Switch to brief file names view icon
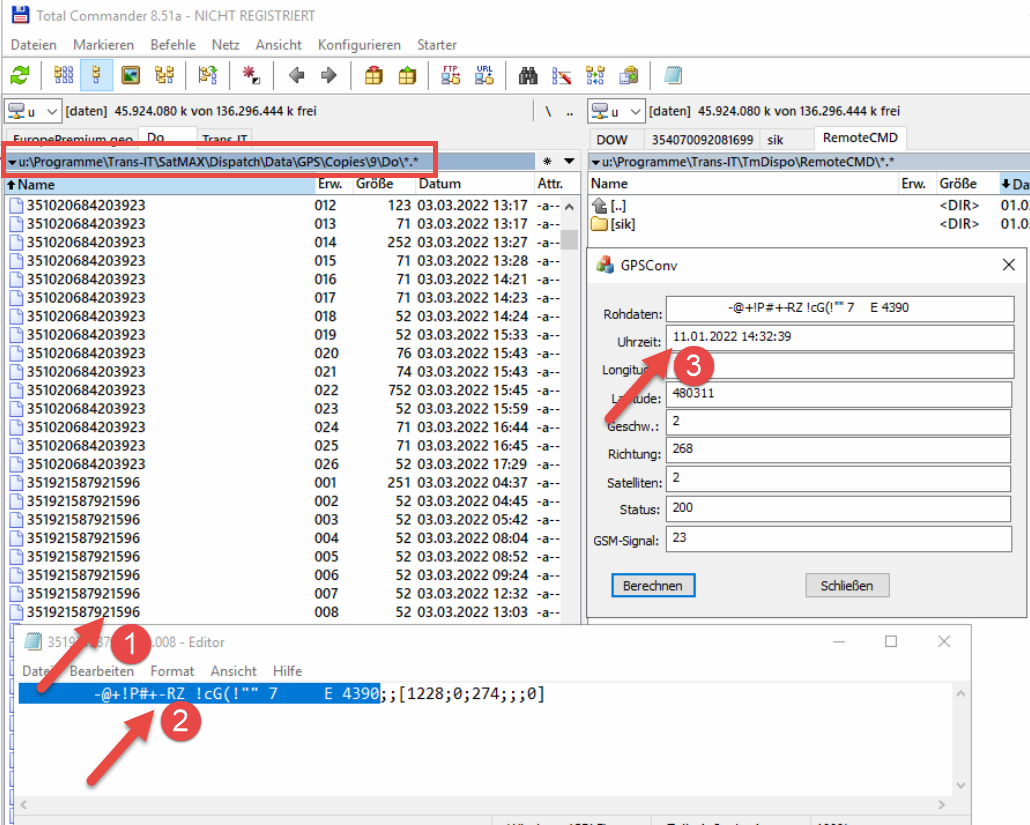 pyautogui.click(x=64, y=75)
